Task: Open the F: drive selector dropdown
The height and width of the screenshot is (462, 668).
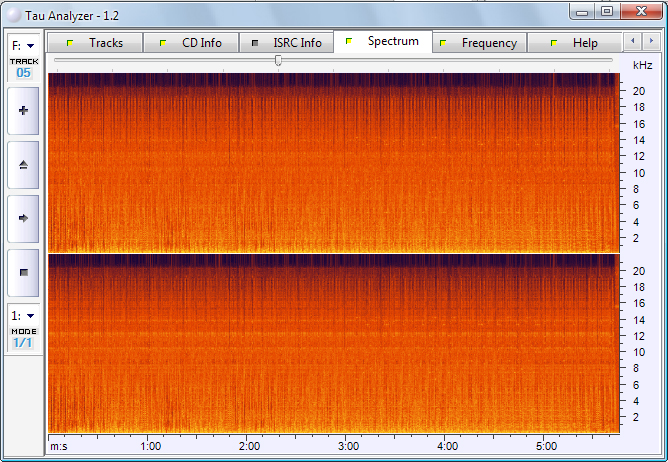Action: click(x=23, y=45)
